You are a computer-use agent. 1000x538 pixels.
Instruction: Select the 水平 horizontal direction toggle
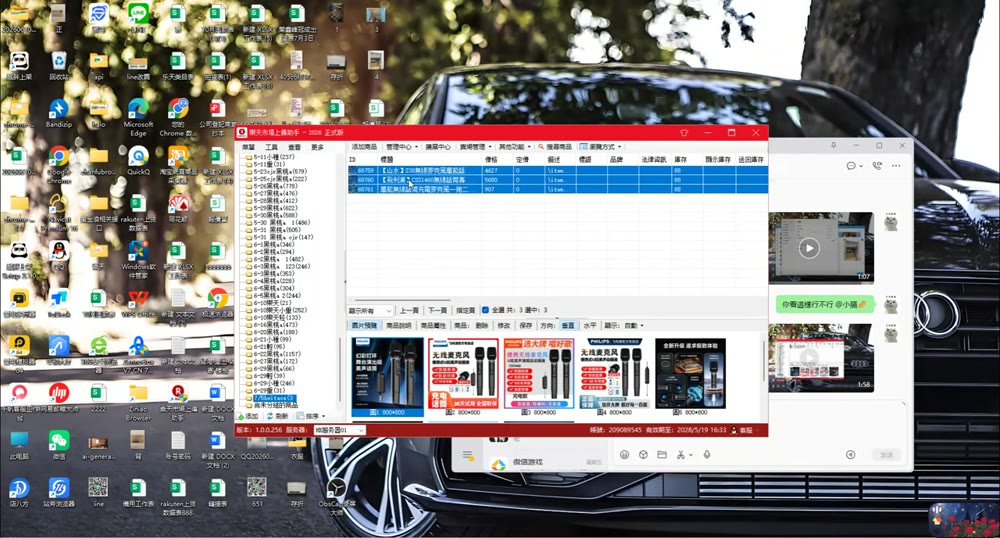coord(590,325)
